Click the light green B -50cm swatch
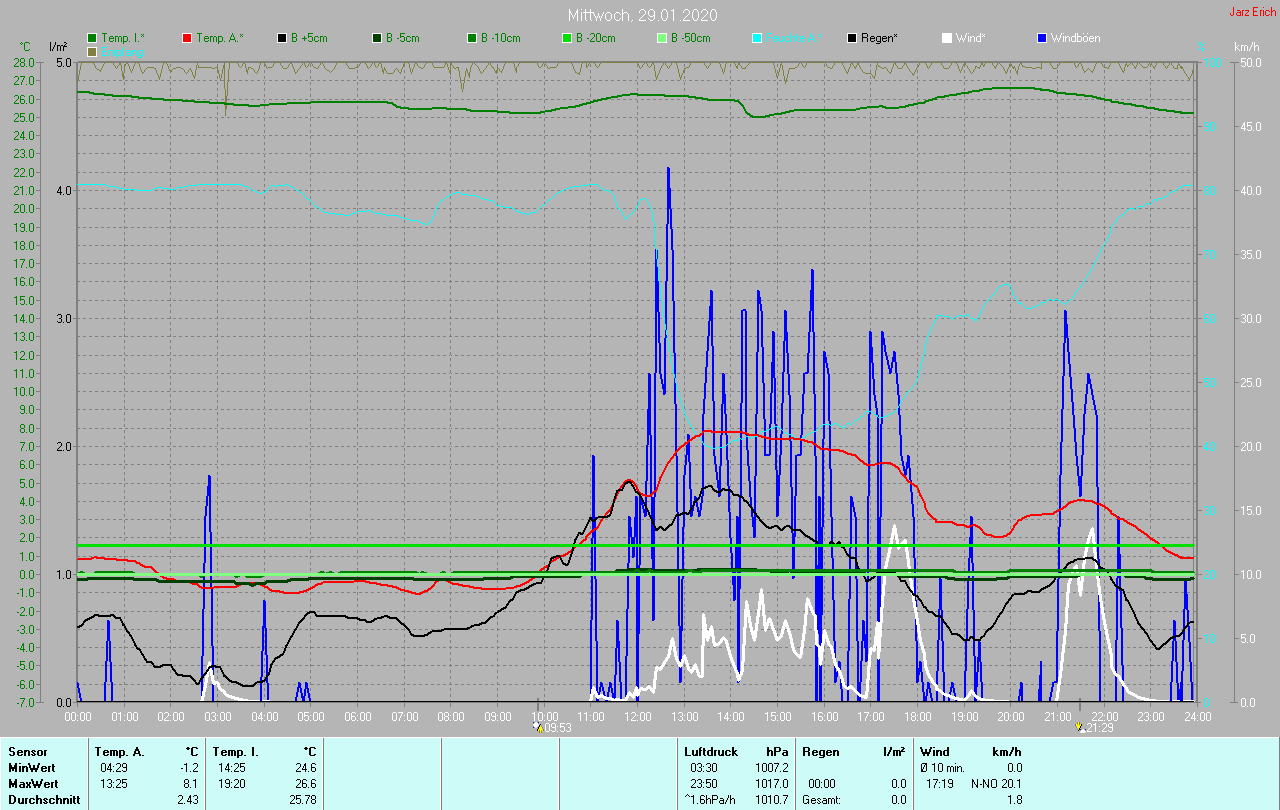Viewport: 1280px width, 810px height. pos(662,38)
